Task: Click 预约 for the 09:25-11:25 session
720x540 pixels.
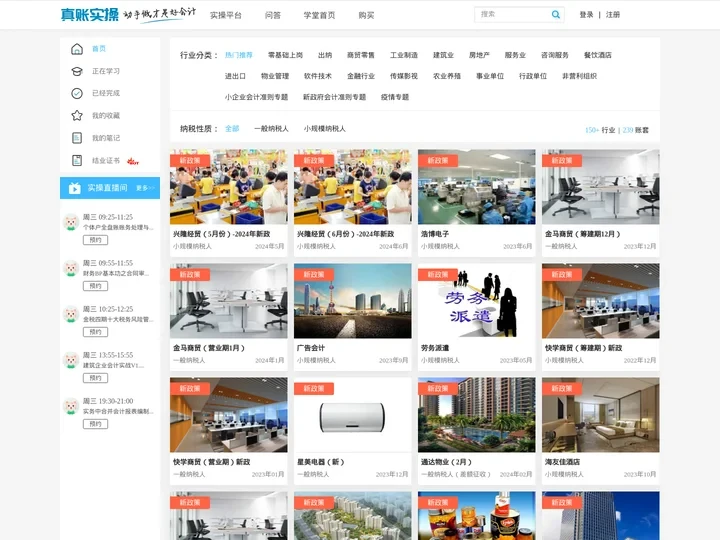Action: (x=96, y=240)
